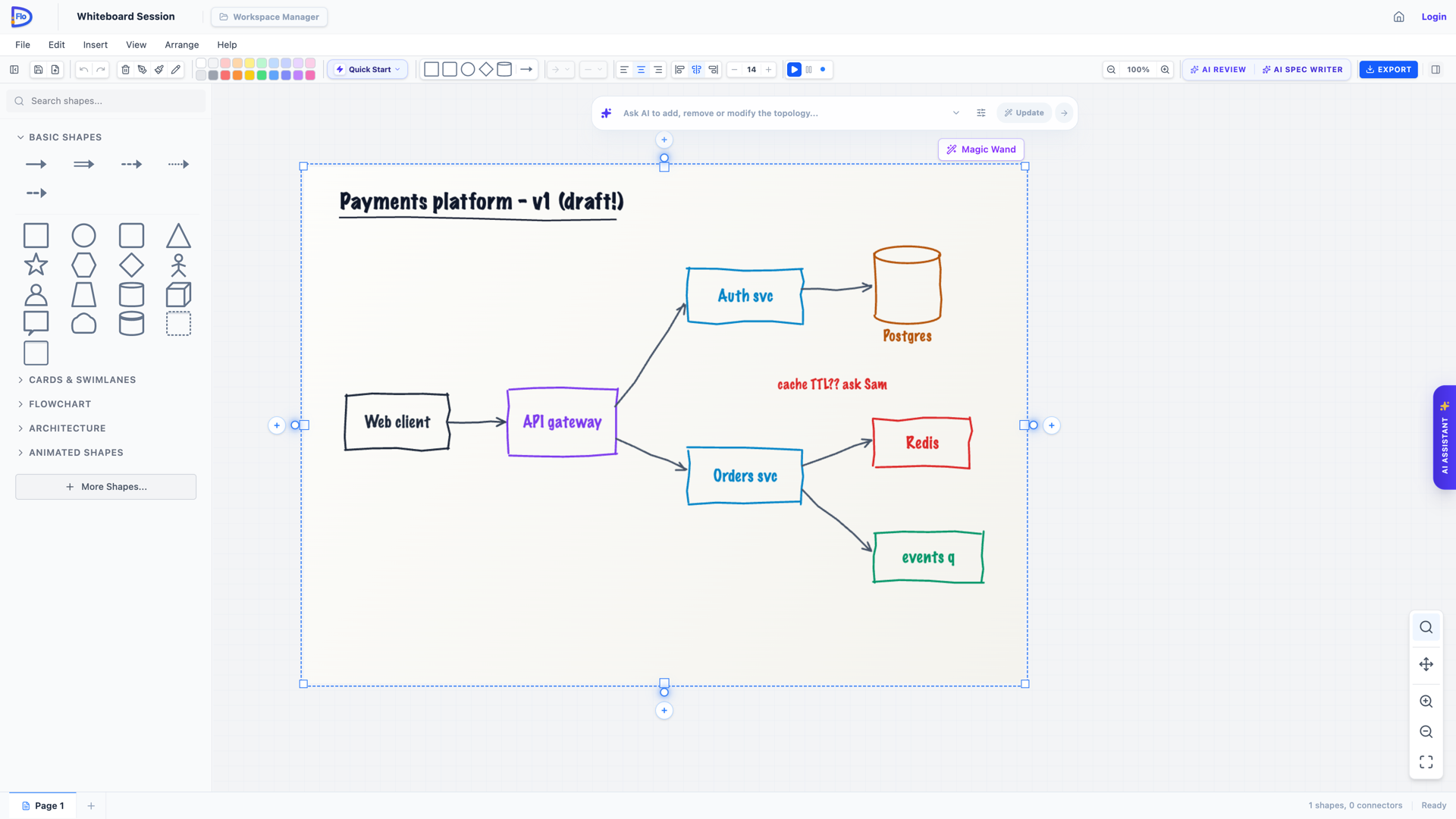The height and width of the screenshot is (819, 1456).
Task: Expand the Flowchart section
Action: 53,404
